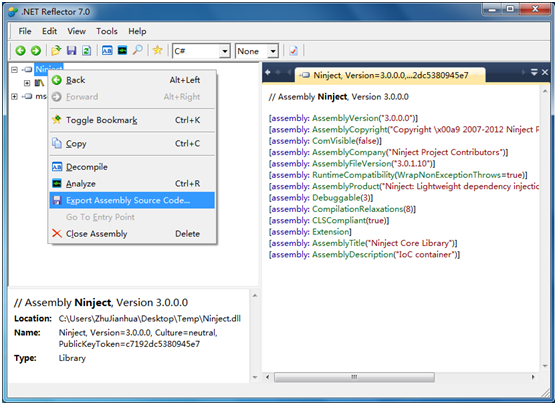Image resolution: width=557 pixels, height=405 pixels.
Task: Click the blue Save floppy toolbar icon
Action: [x=71, y=51]
